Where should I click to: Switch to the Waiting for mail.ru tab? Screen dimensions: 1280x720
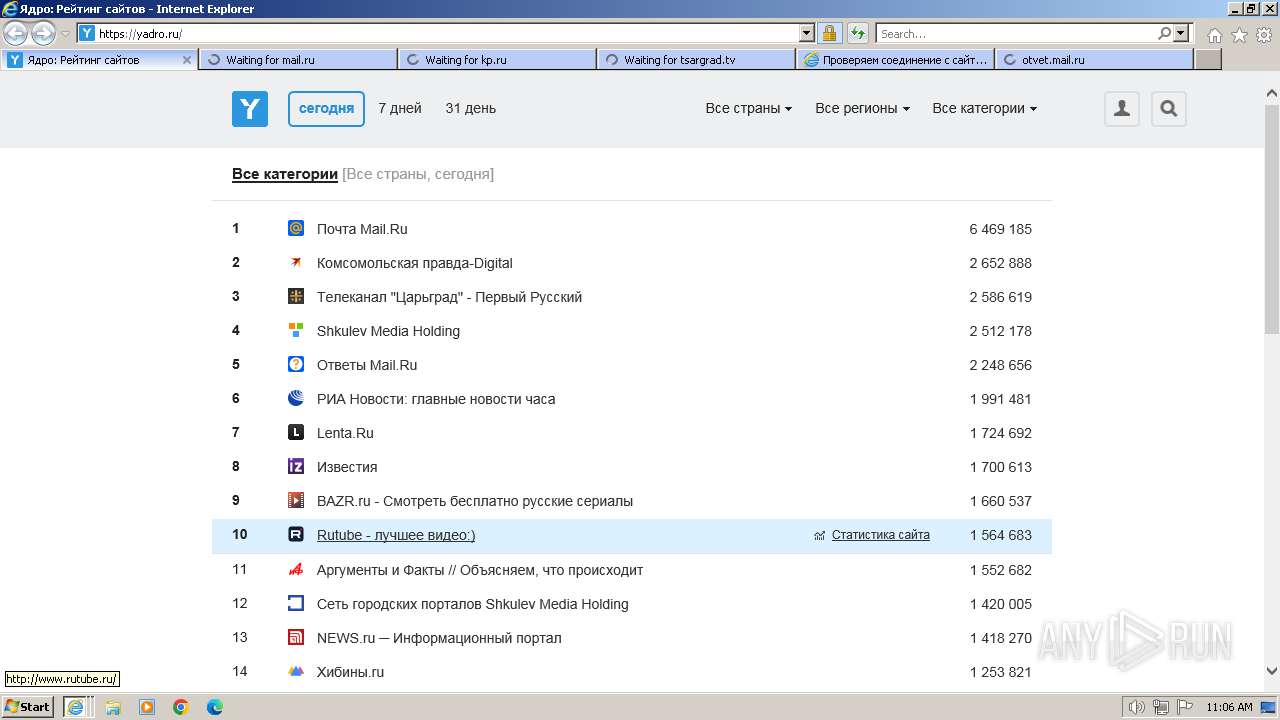pyautogui.click(x=298, y=59)
